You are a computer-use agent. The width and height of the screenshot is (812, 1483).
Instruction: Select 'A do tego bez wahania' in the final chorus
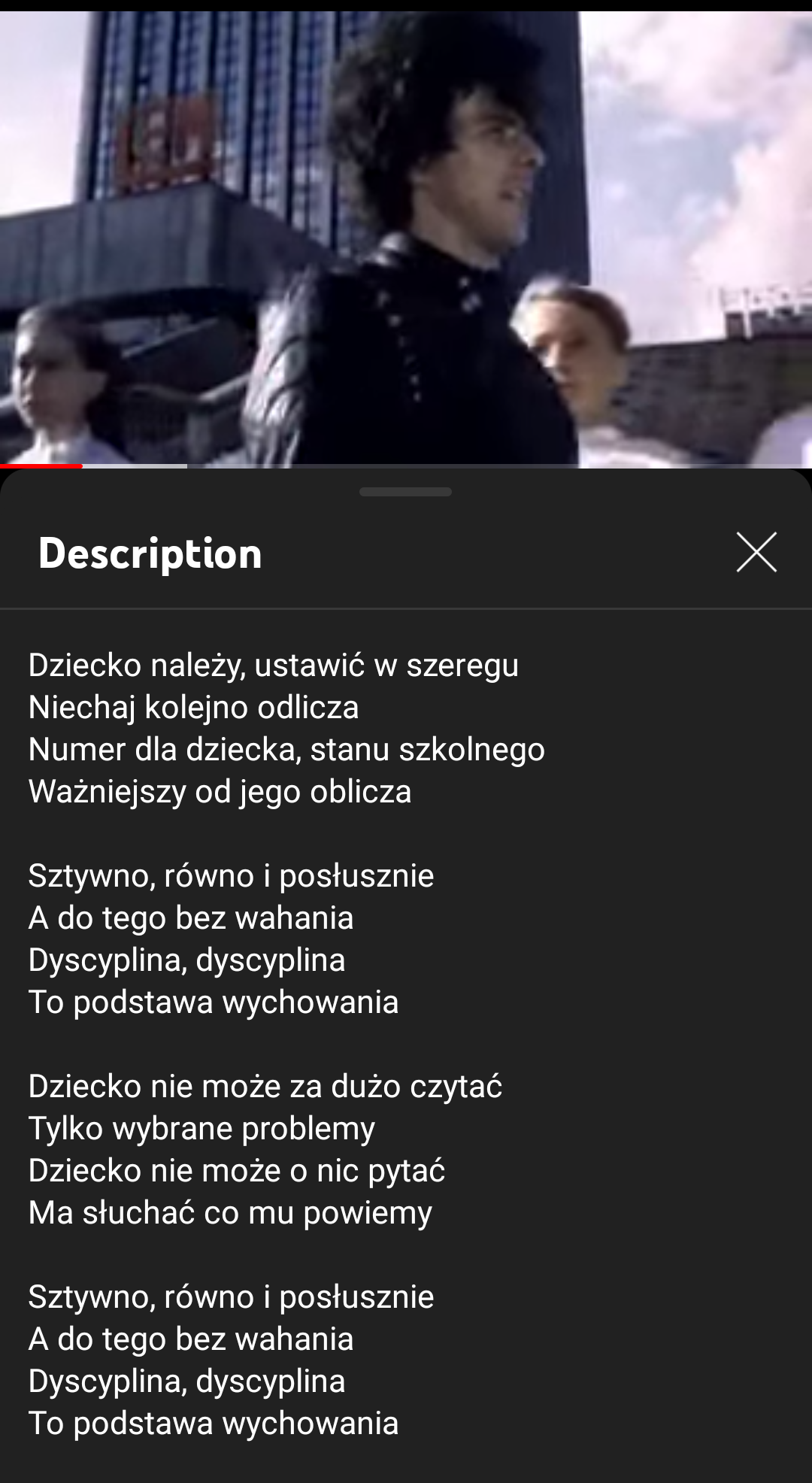tap(191, 1339)
